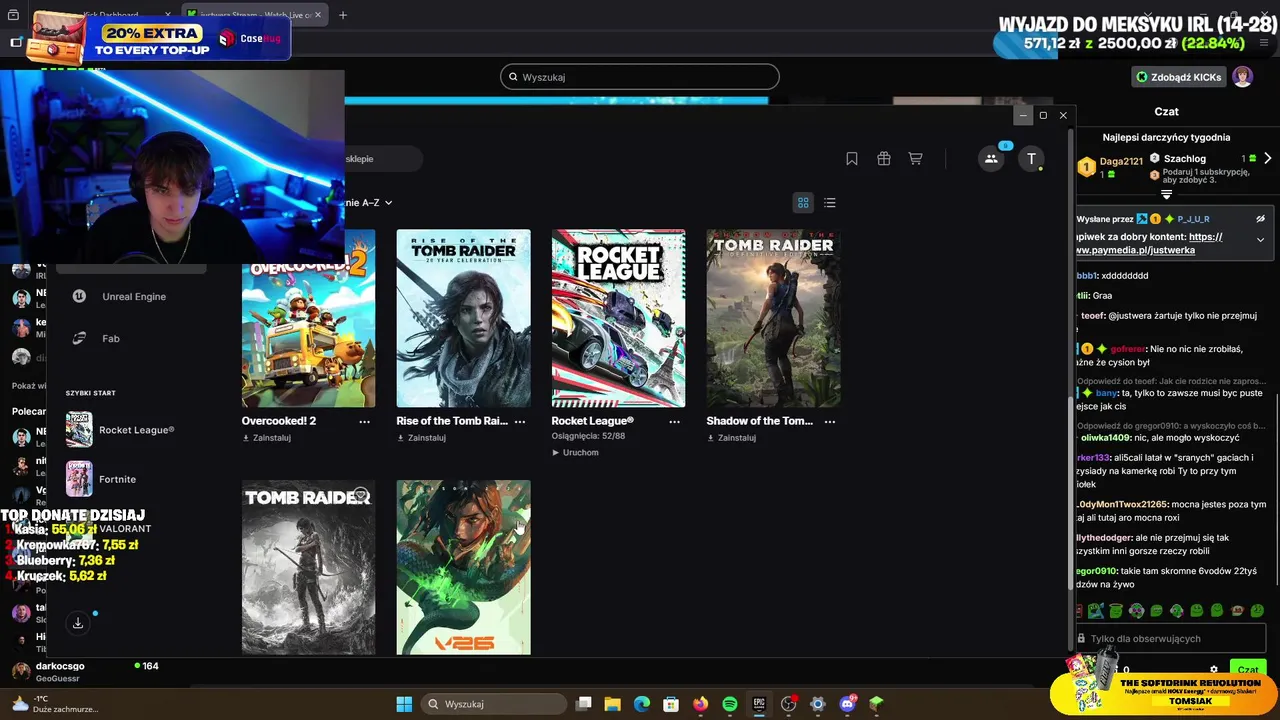Open Task View from the taskbar
This screenshot has height=720, width=1280.
tap(584, 704)
